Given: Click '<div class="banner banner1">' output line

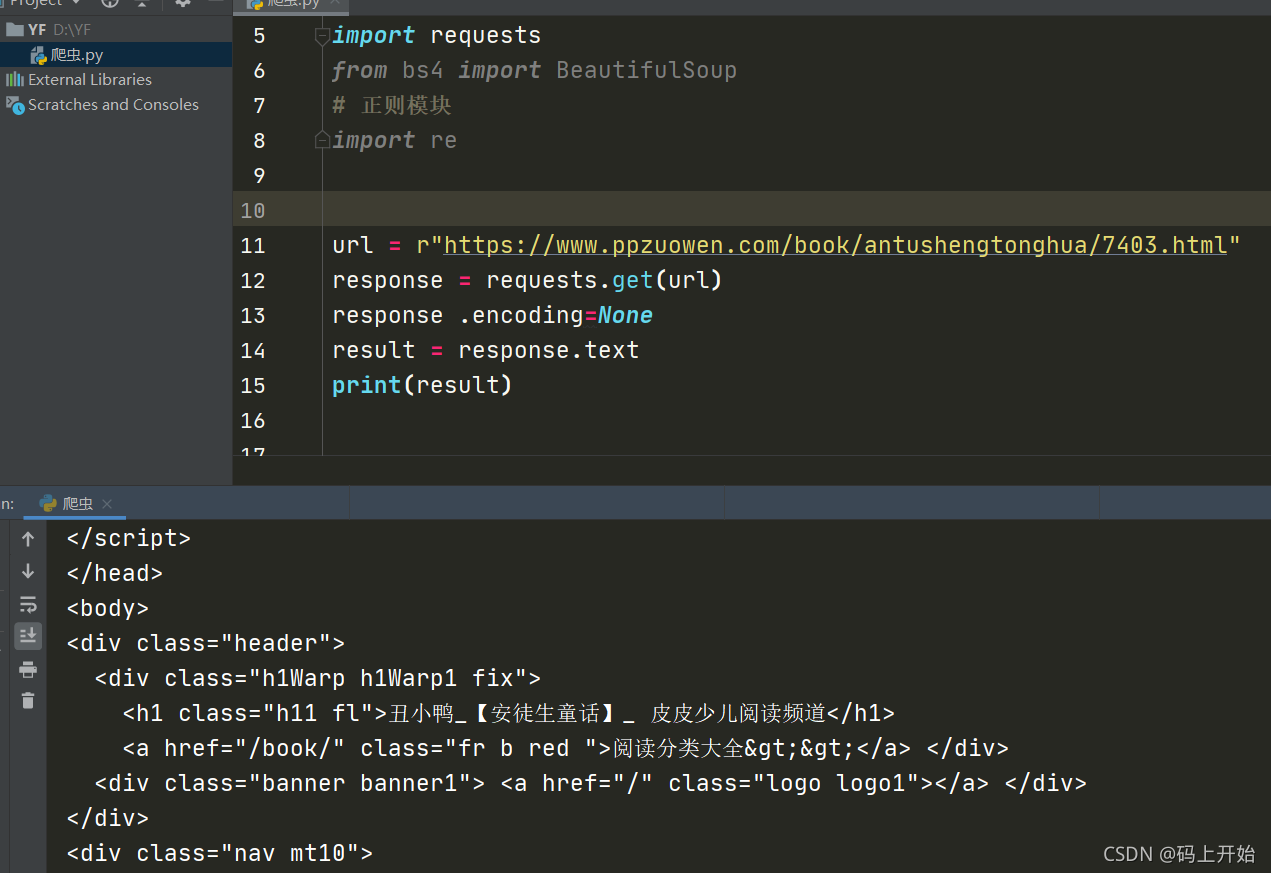Looking at the screenshot, I should (x=591, y=783).
